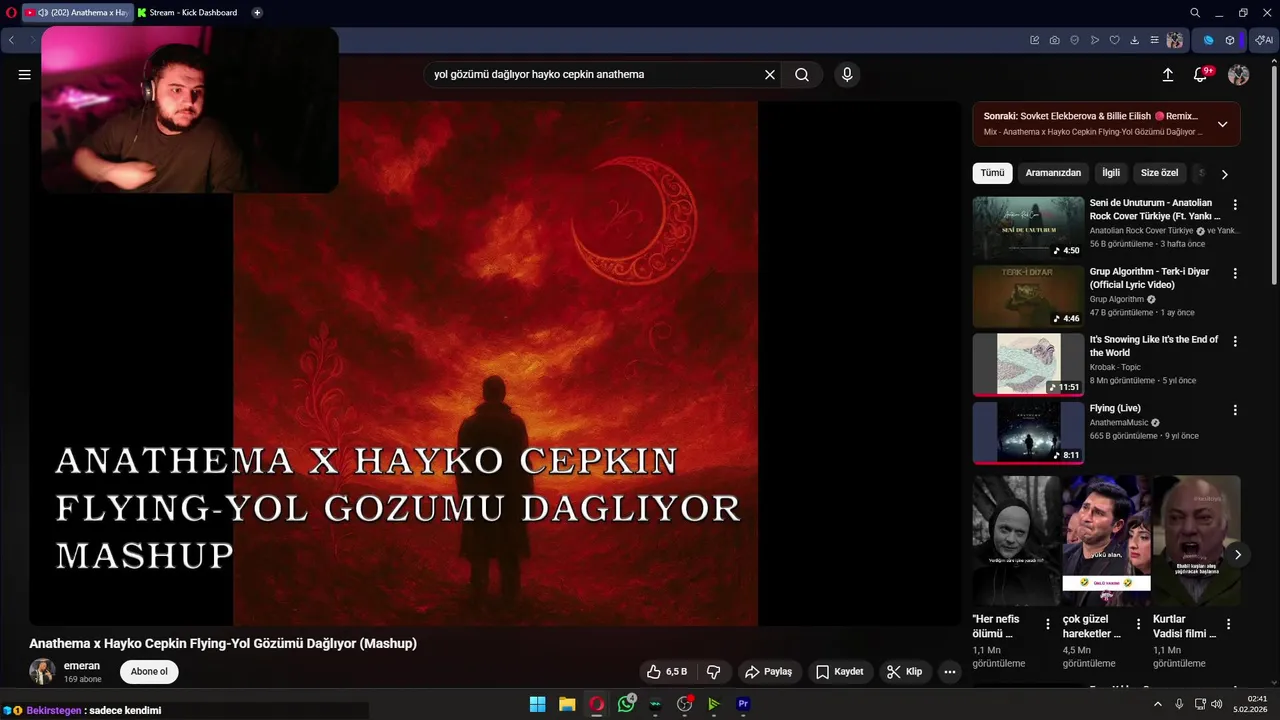The image size is (1280, 720).
Task: Open the Opera extensions cube icon
Action: 1230,40
